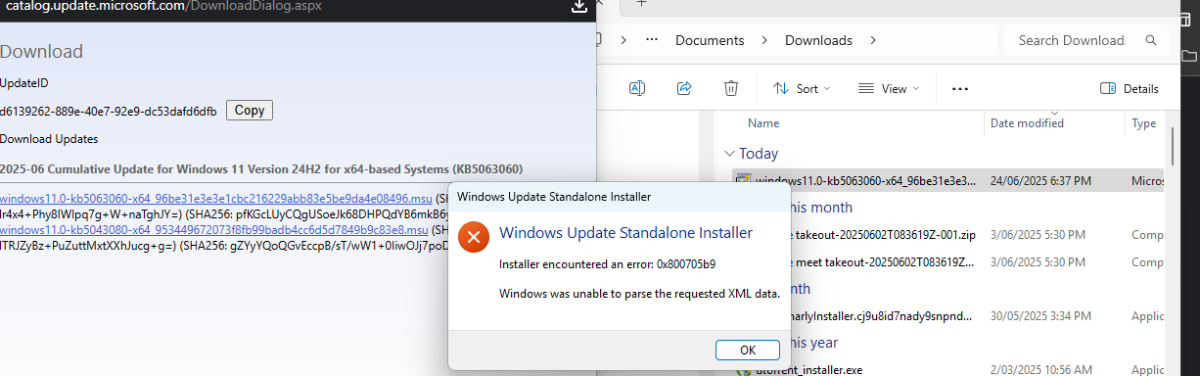This screenshot has height=376, width=1200.
Task: Click the browser download icon beside the address bar
Action: [x=578, y=7]
